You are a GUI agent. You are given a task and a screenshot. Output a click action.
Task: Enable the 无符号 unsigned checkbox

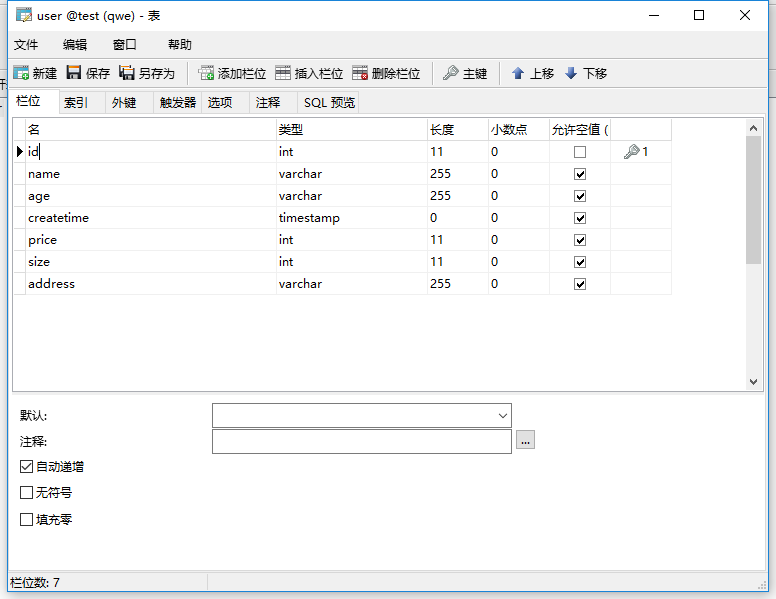(x=27, y=493)
